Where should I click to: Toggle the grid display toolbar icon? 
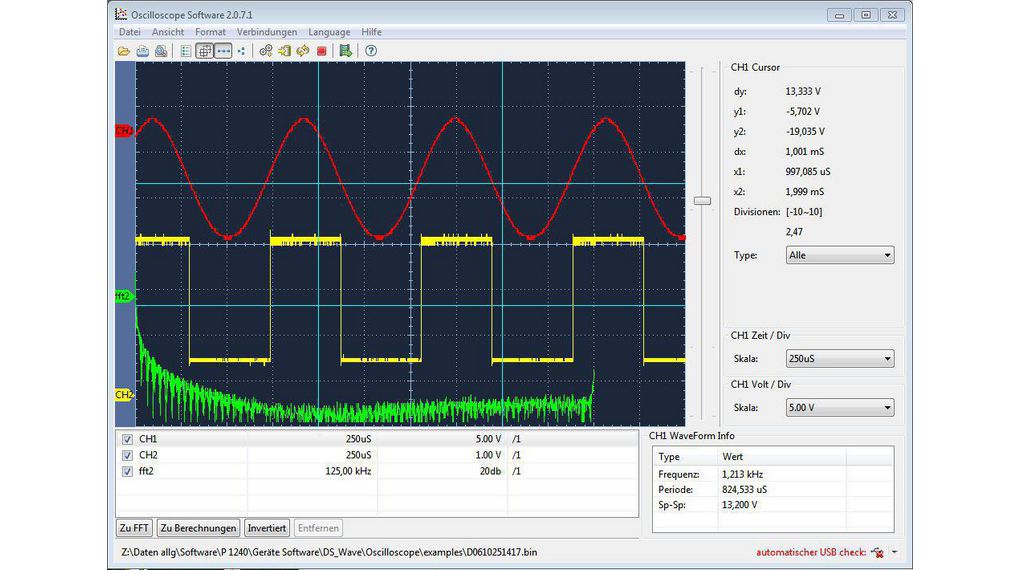tap(204, 51)
